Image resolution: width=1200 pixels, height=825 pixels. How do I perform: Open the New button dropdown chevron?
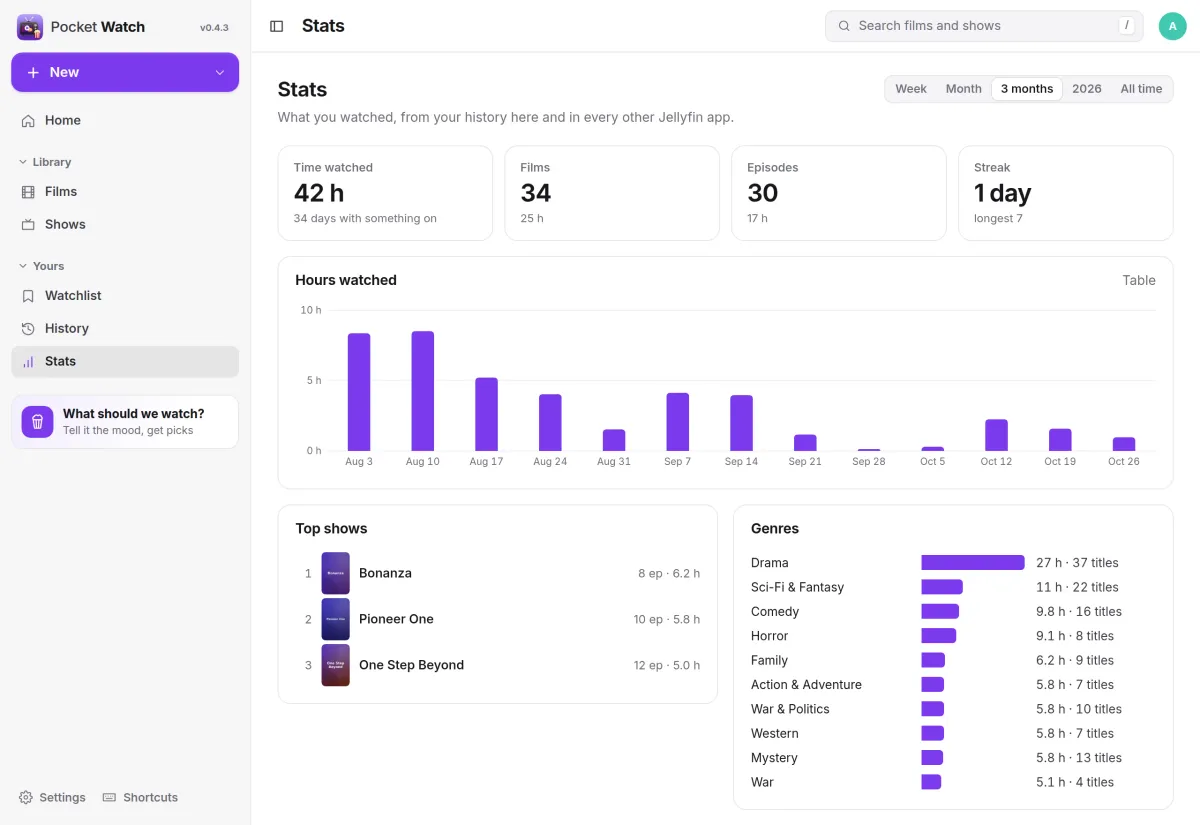(220, 72)
